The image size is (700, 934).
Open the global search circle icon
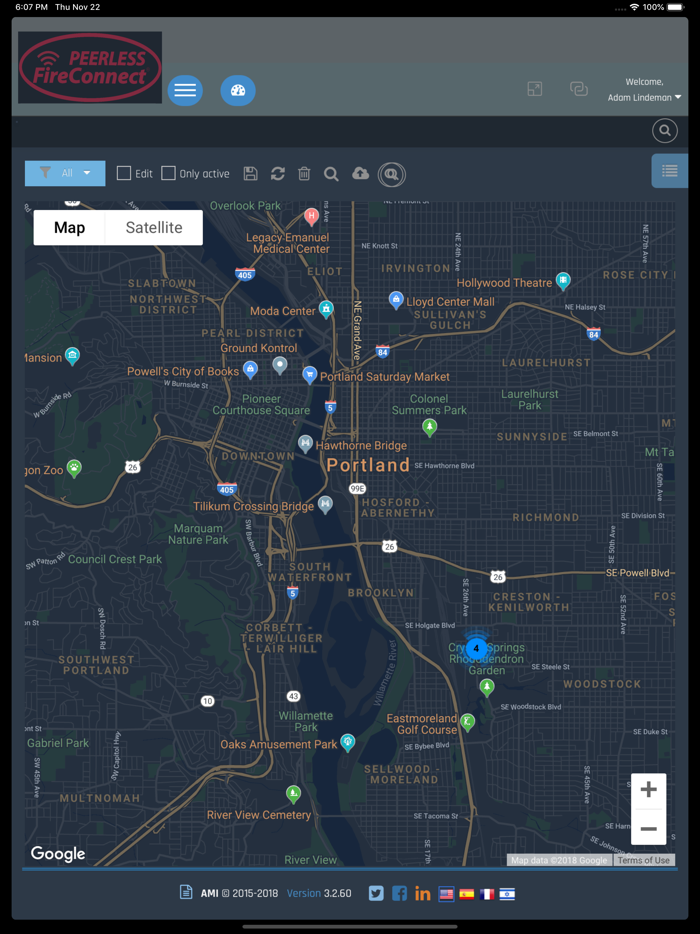click(x=665, y=130)
